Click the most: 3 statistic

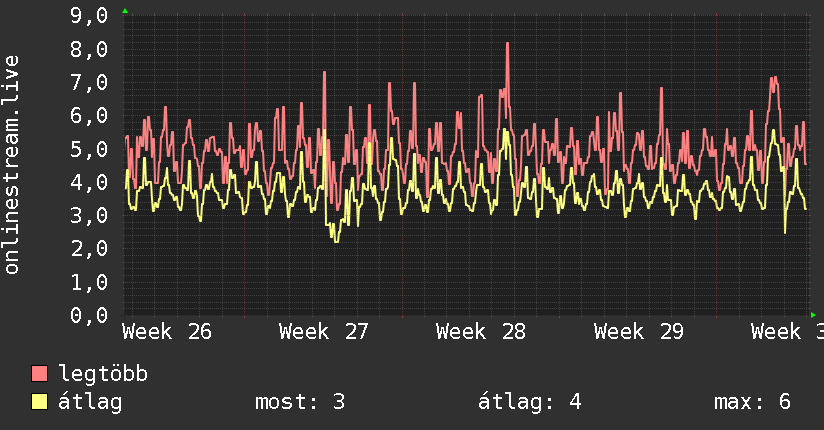tap(300, 402)
